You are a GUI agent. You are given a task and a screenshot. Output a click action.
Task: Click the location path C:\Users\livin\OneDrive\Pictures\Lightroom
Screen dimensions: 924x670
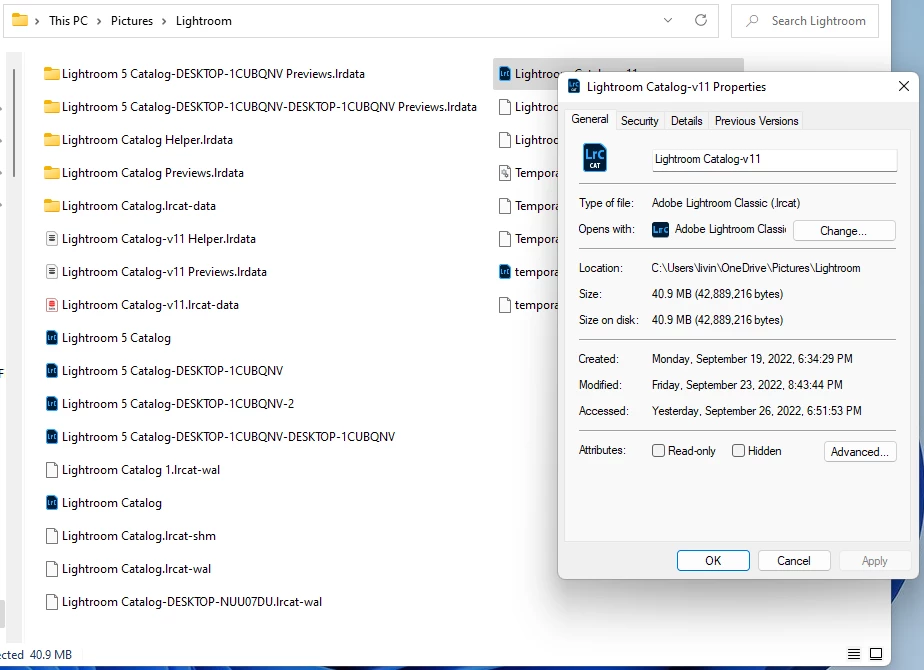(755, 268)
